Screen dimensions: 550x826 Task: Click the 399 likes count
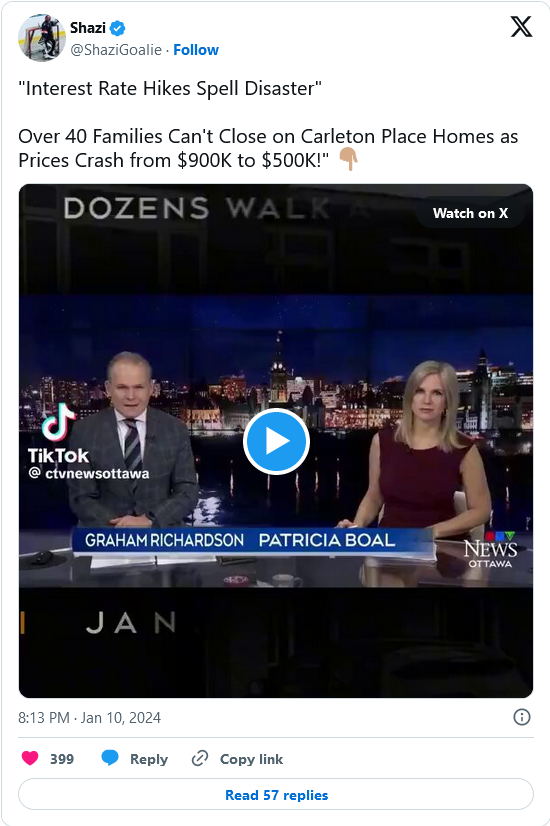pyautogui.click(x=62, y=759)
